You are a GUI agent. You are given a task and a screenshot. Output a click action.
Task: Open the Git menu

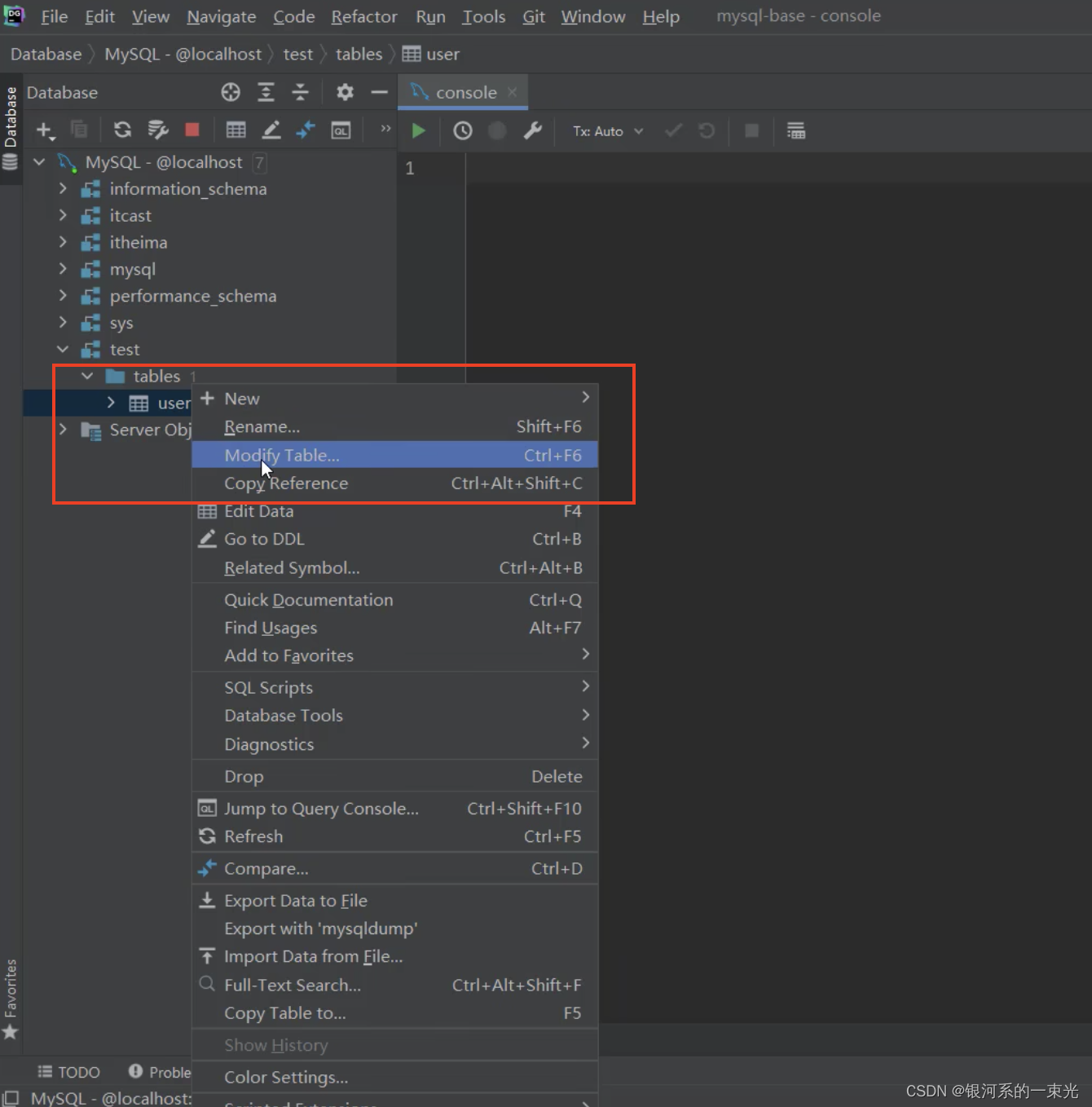pos(534,16)
